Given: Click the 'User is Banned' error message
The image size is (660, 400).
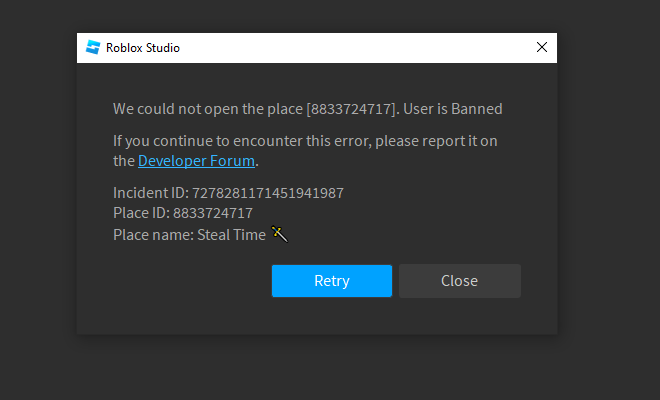Looking at the screenshot, I should coord(453,109).
